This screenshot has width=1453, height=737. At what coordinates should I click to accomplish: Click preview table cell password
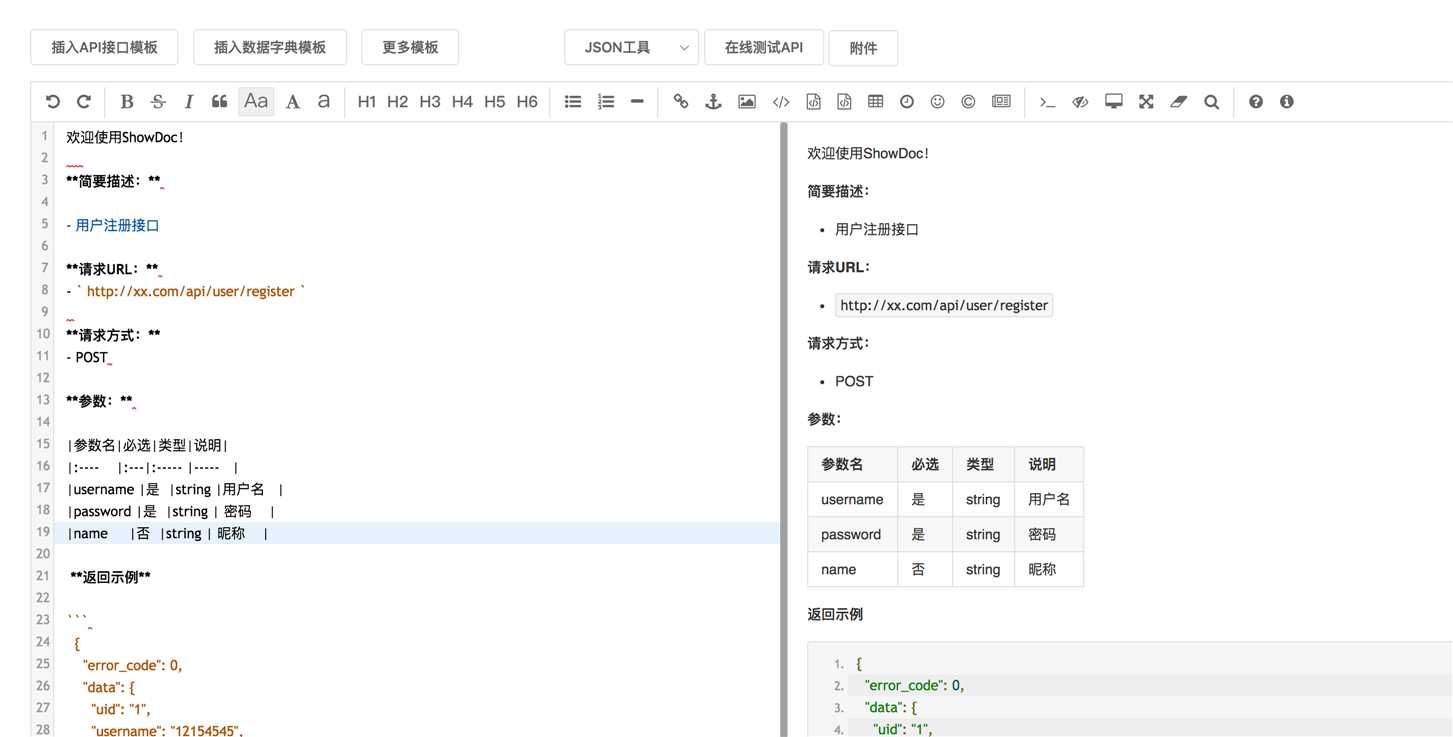(x=852, y=534)
